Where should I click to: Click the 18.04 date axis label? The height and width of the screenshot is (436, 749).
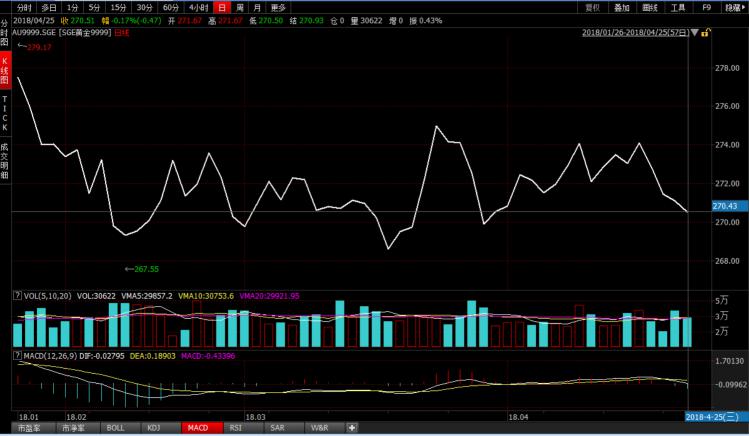pos(518,417)
